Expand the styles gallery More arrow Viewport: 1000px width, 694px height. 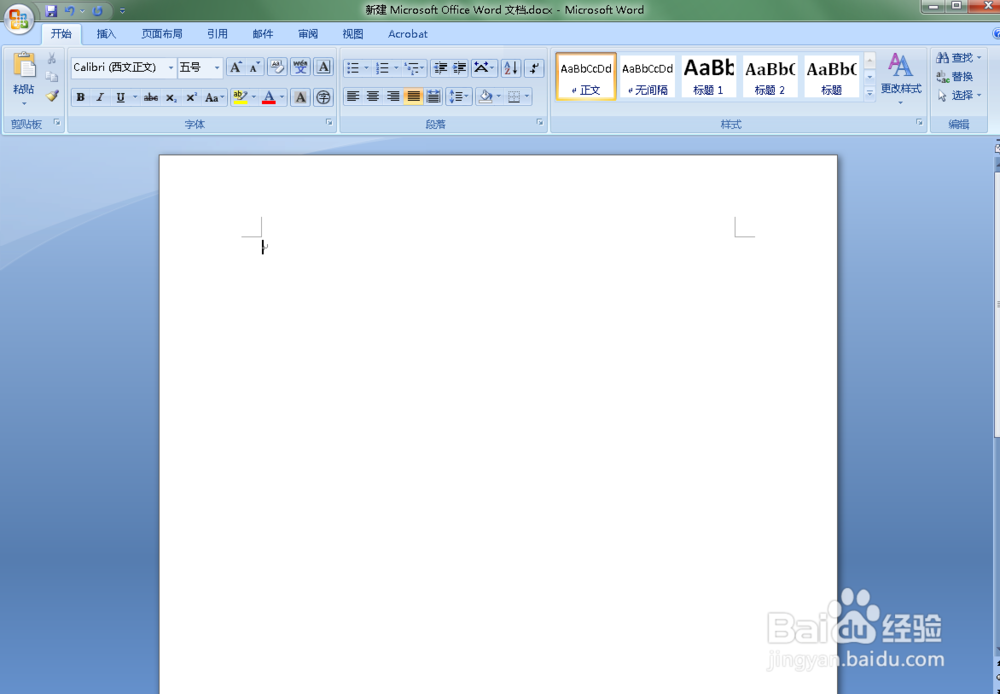tap(869, 92)
